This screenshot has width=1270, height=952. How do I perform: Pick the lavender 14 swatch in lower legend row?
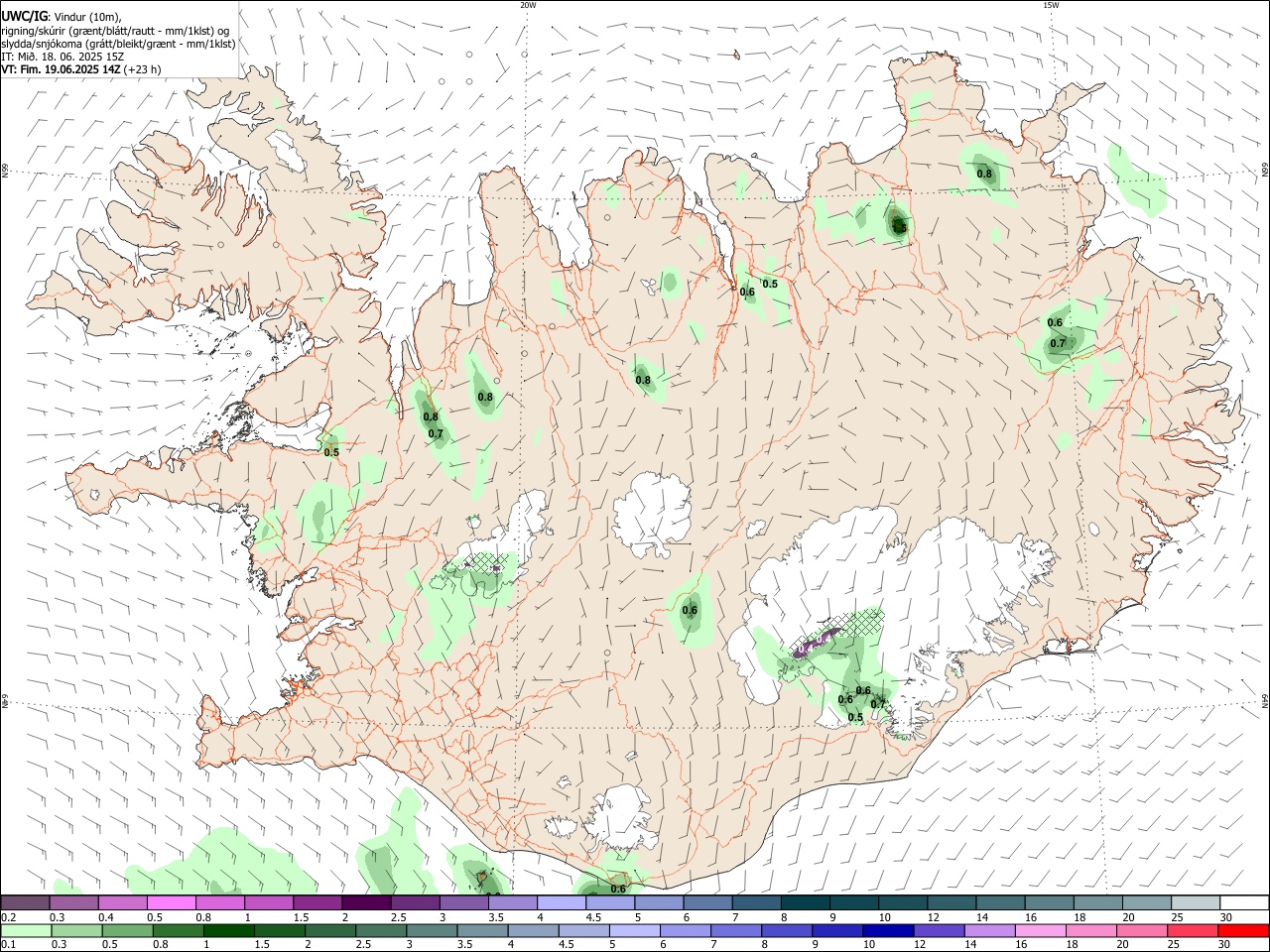click(990, 931)
